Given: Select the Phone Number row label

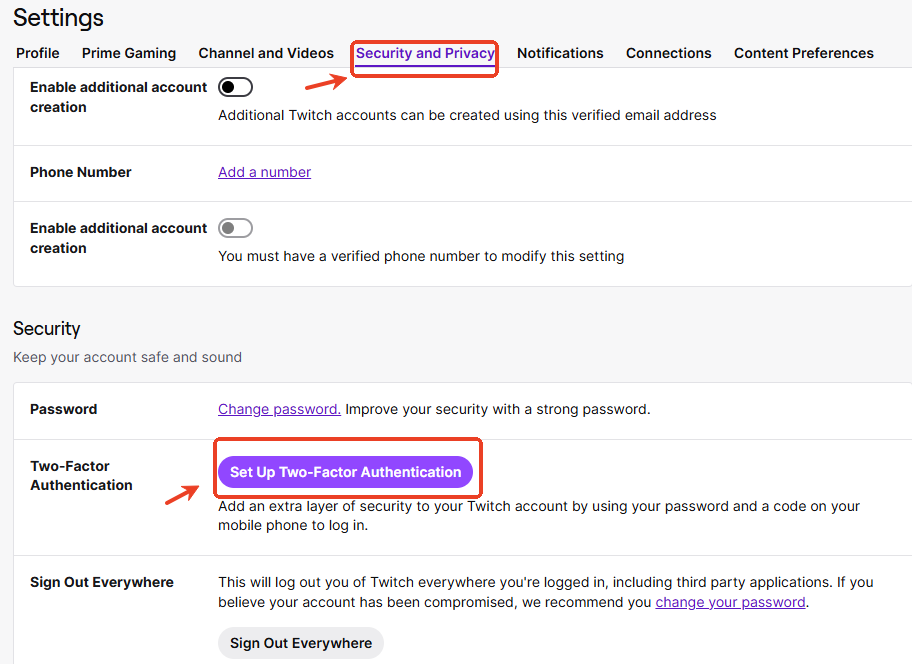Looking at the screenshot, I should point(80,172).
